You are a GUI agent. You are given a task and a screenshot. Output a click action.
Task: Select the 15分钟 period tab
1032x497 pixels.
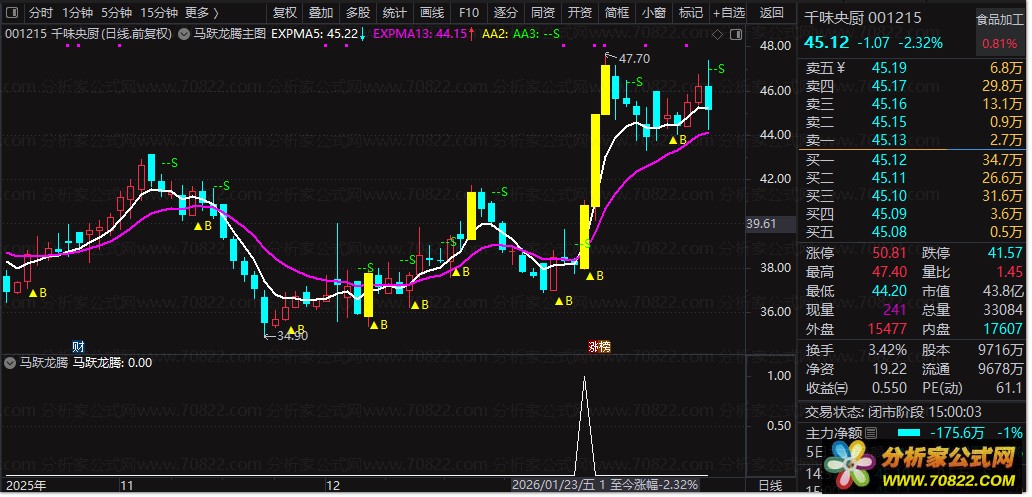click(x=159, y=13)
